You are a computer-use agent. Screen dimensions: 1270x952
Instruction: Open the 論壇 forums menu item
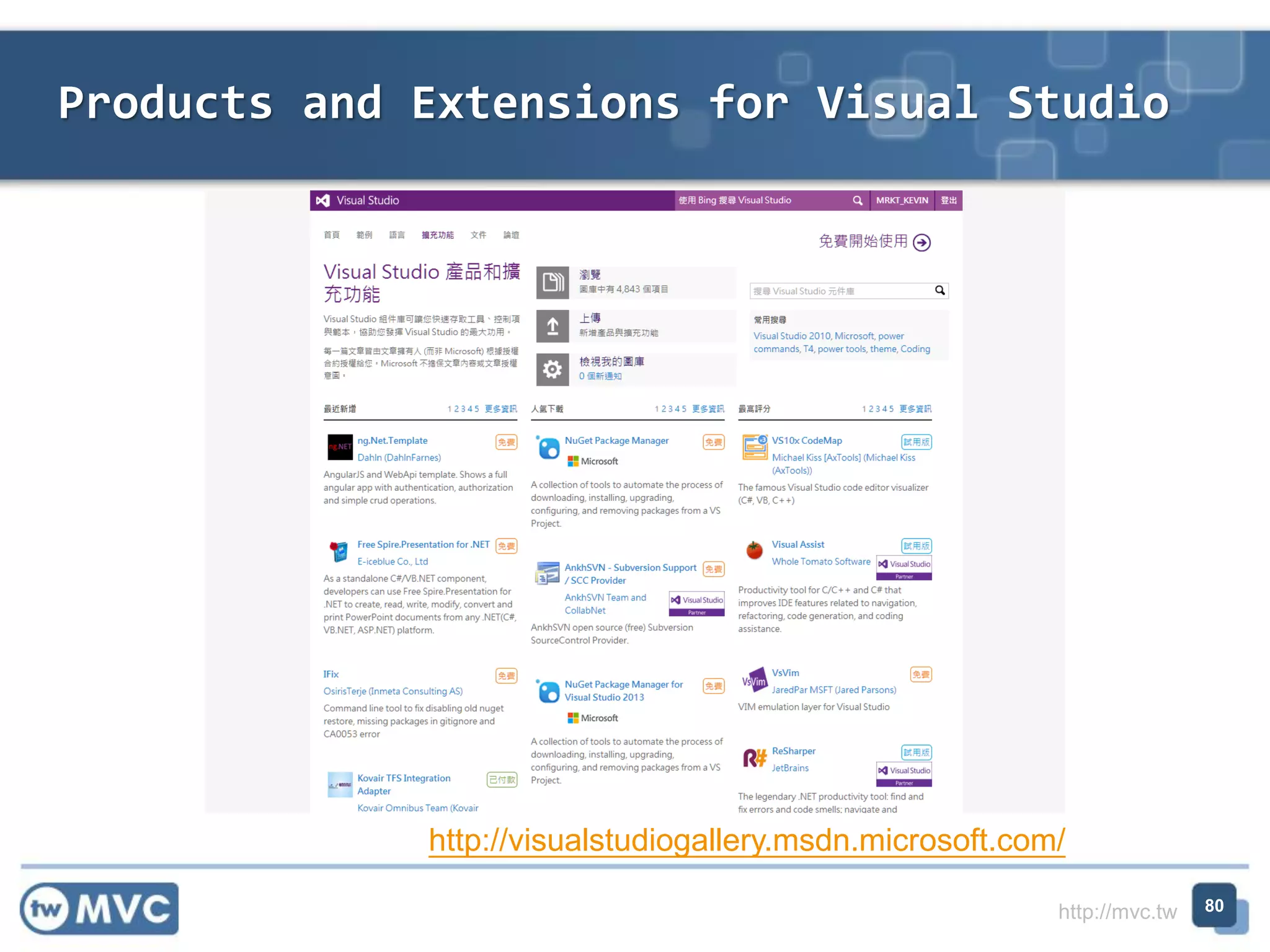click(512, 235)
